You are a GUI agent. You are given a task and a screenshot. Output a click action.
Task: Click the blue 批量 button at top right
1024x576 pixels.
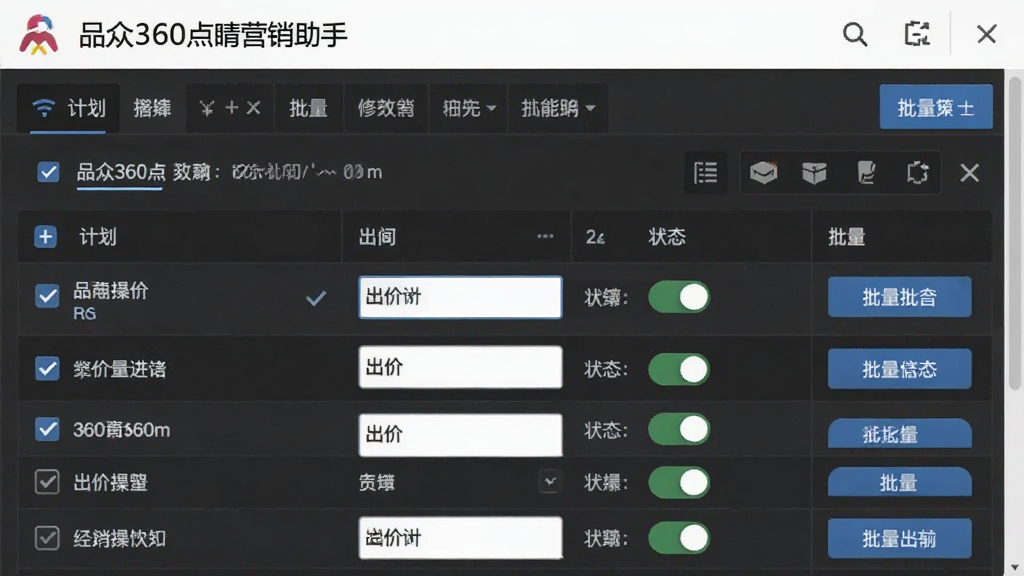936,107
